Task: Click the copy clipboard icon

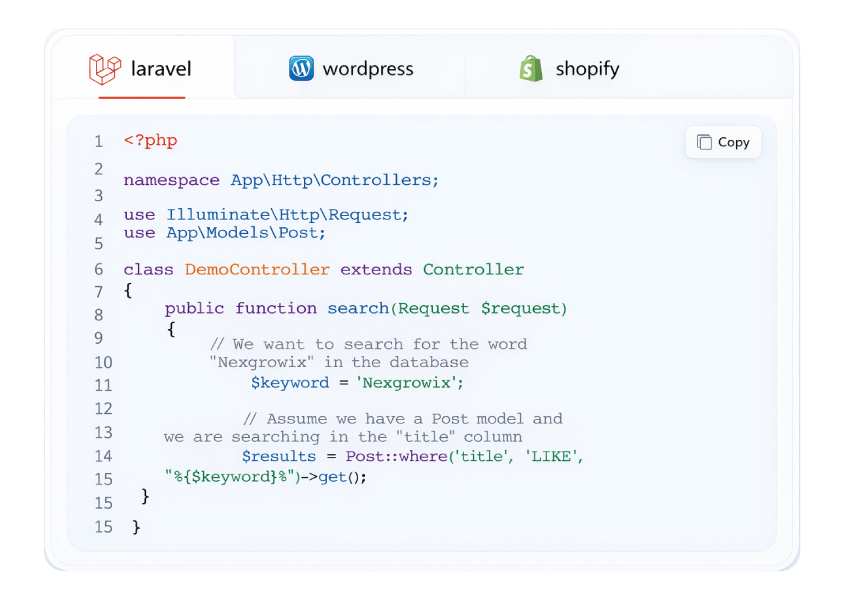Action: coord(704,142)
